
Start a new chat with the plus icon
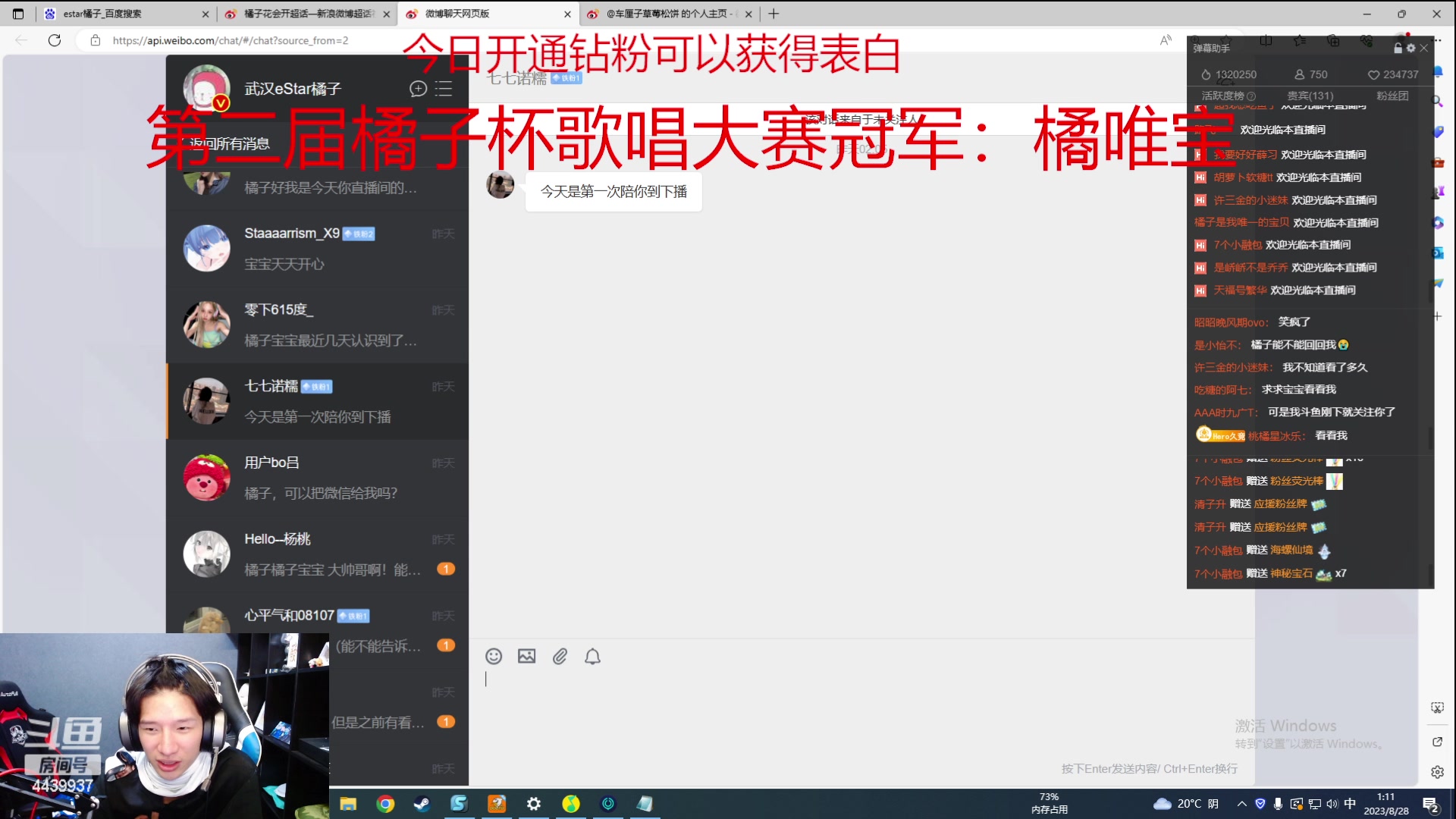pos(418,89)
